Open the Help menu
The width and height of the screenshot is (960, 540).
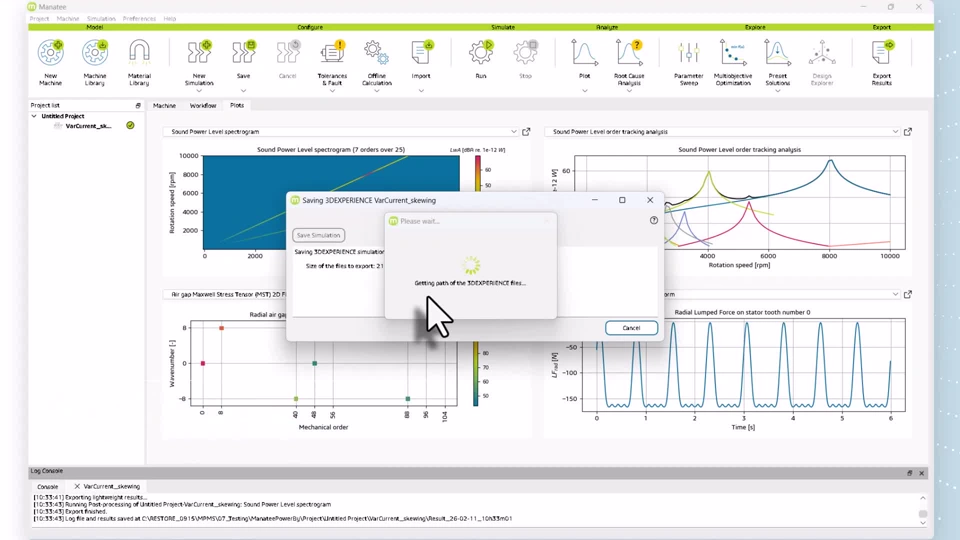tap(170, 18)
